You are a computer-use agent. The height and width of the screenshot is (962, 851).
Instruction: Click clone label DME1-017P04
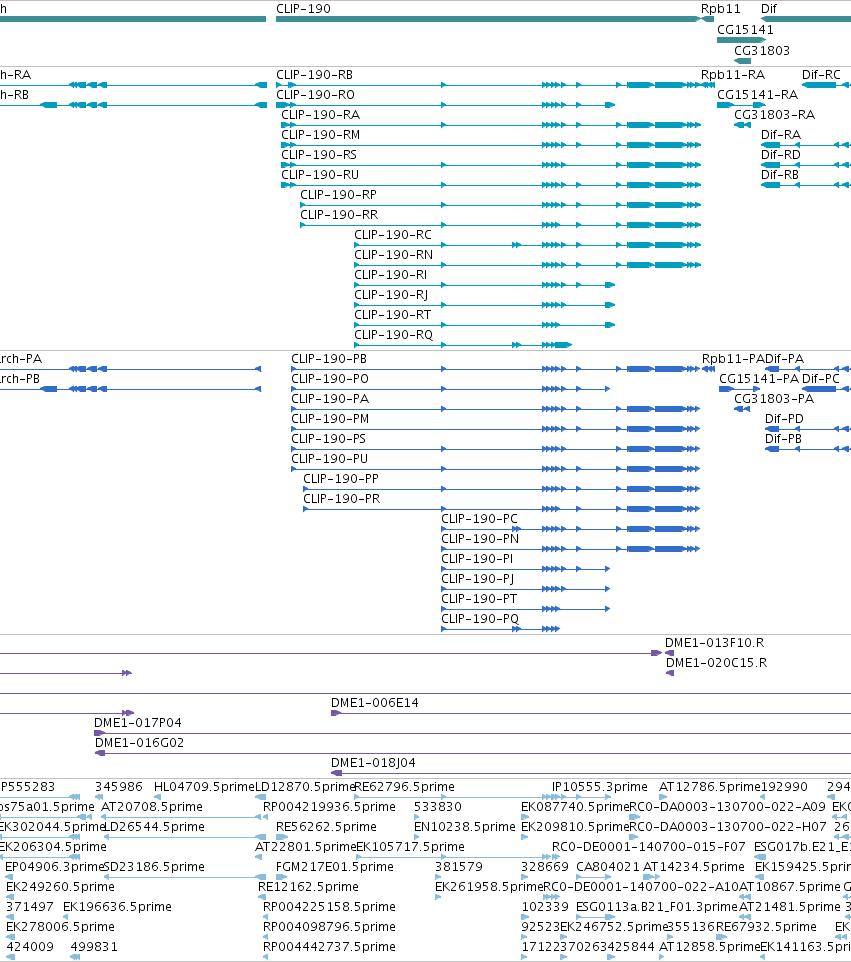coord(137,723)
